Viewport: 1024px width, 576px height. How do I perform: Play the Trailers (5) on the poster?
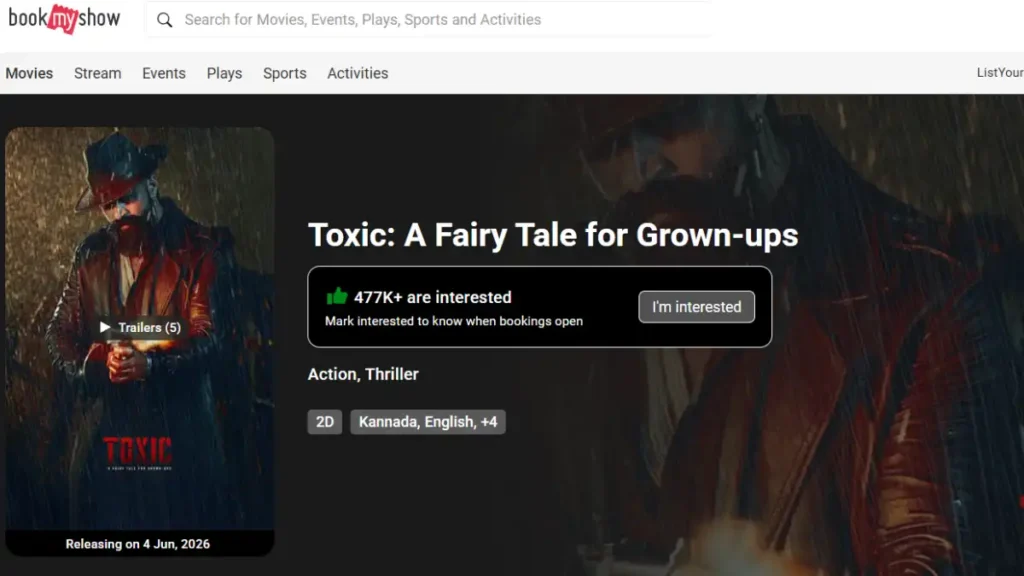coord(139,327)
